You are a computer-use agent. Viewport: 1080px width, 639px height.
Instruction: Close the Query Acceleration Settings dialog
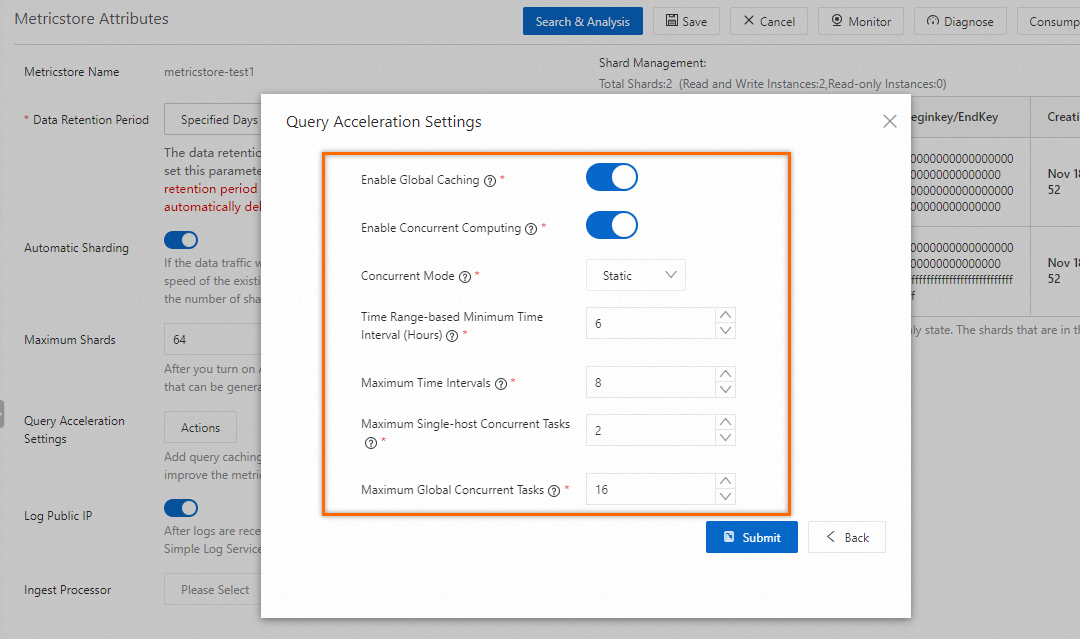890,121
